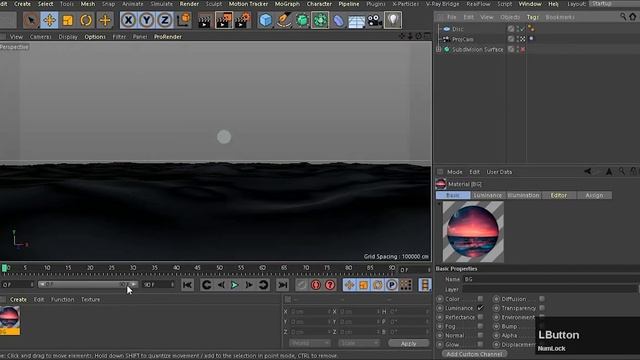Toggle the position key P button
This screenshot has height=360, width=640.
[x=391, y=285]
